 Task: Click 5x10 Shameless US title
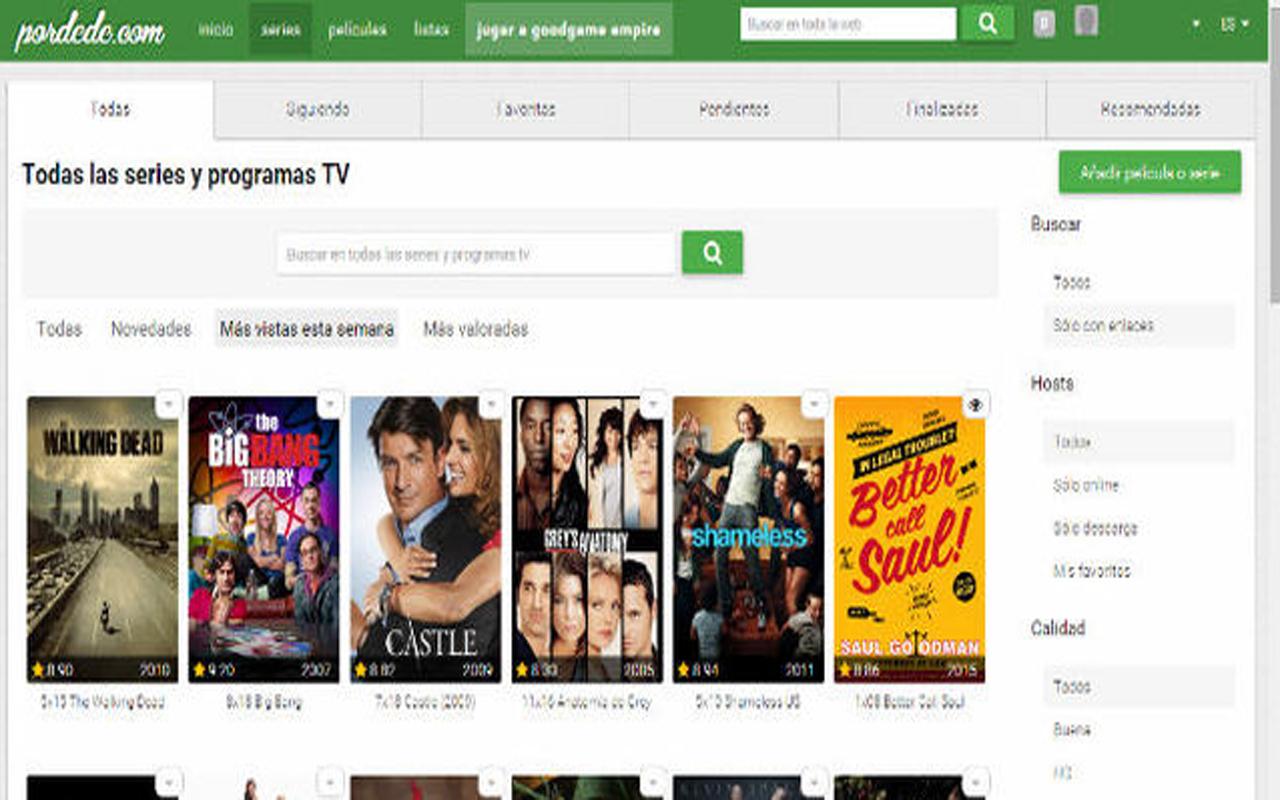[x=749, y=703]
